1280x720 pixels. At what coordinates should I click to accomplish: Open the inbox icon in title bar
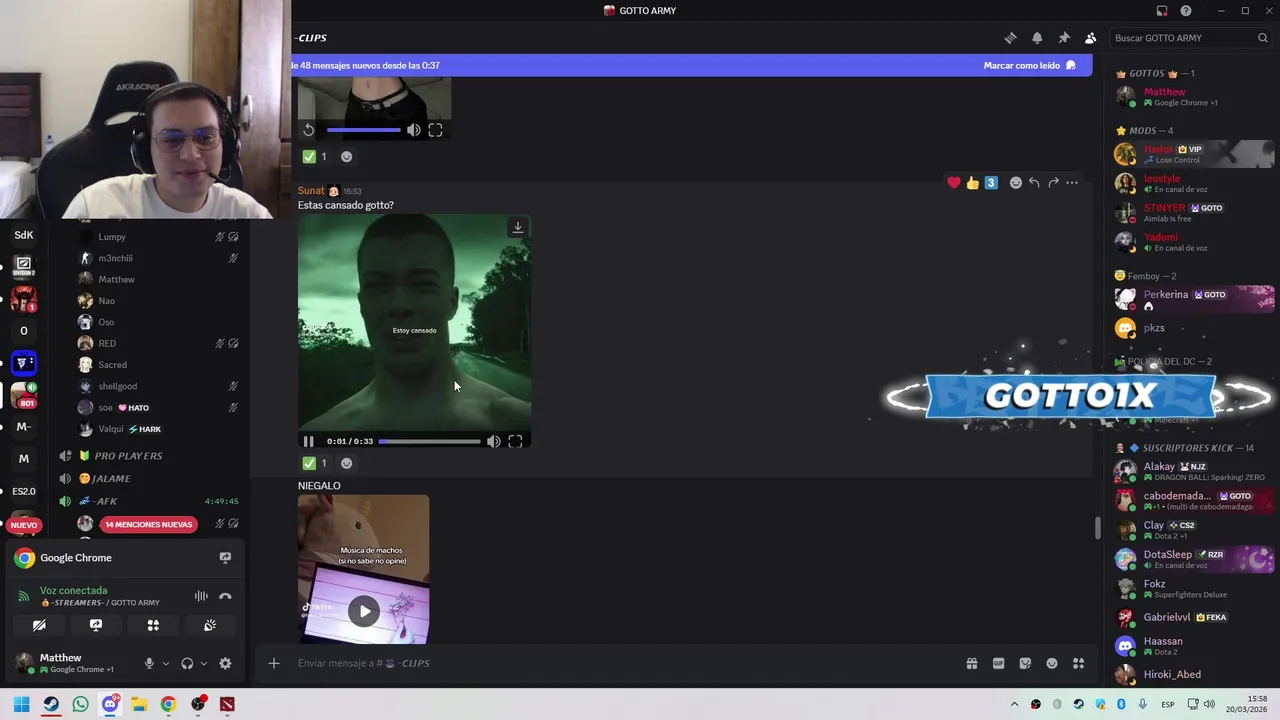point(1162,11)
